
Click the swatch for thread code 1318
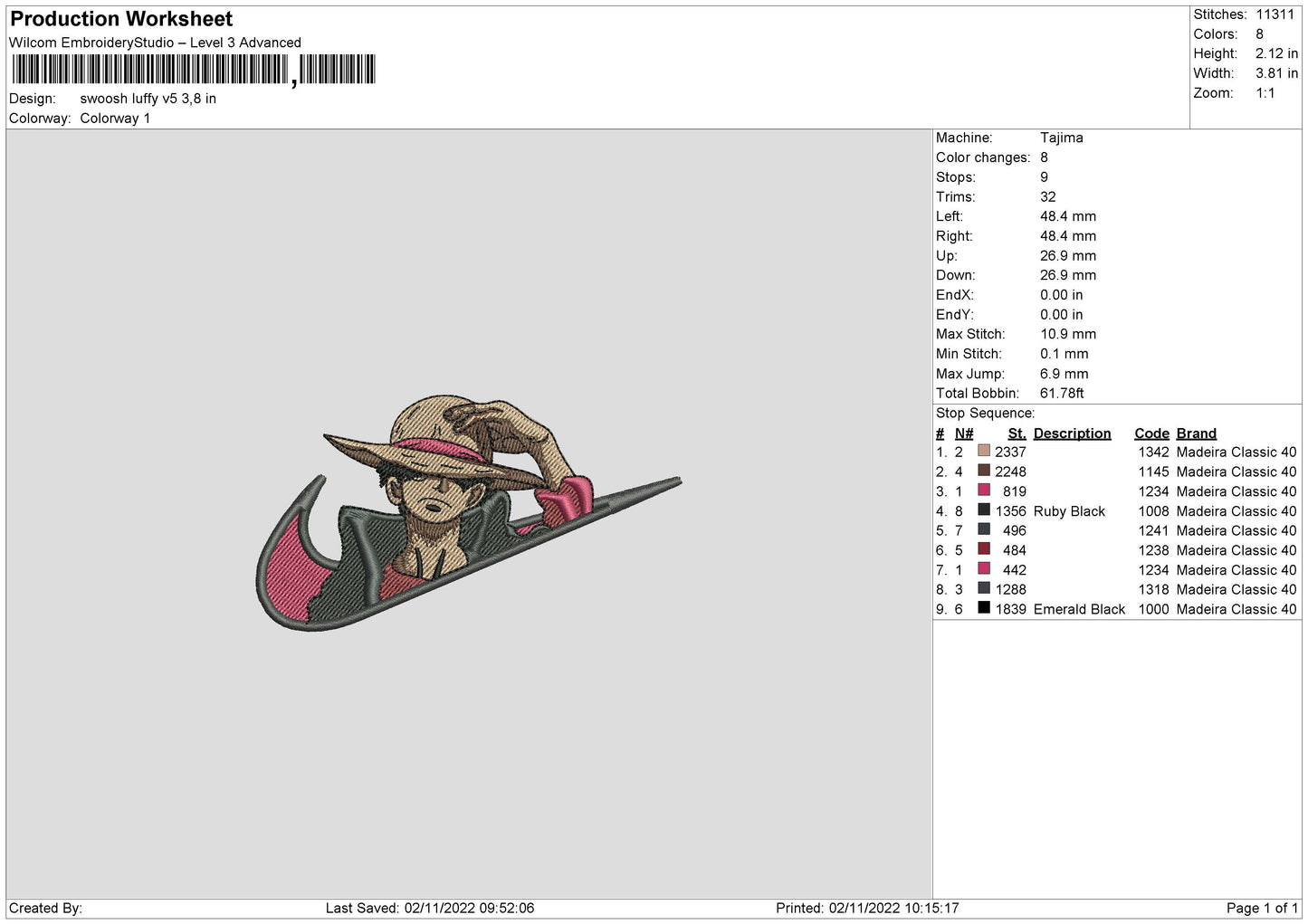(984, 588)
